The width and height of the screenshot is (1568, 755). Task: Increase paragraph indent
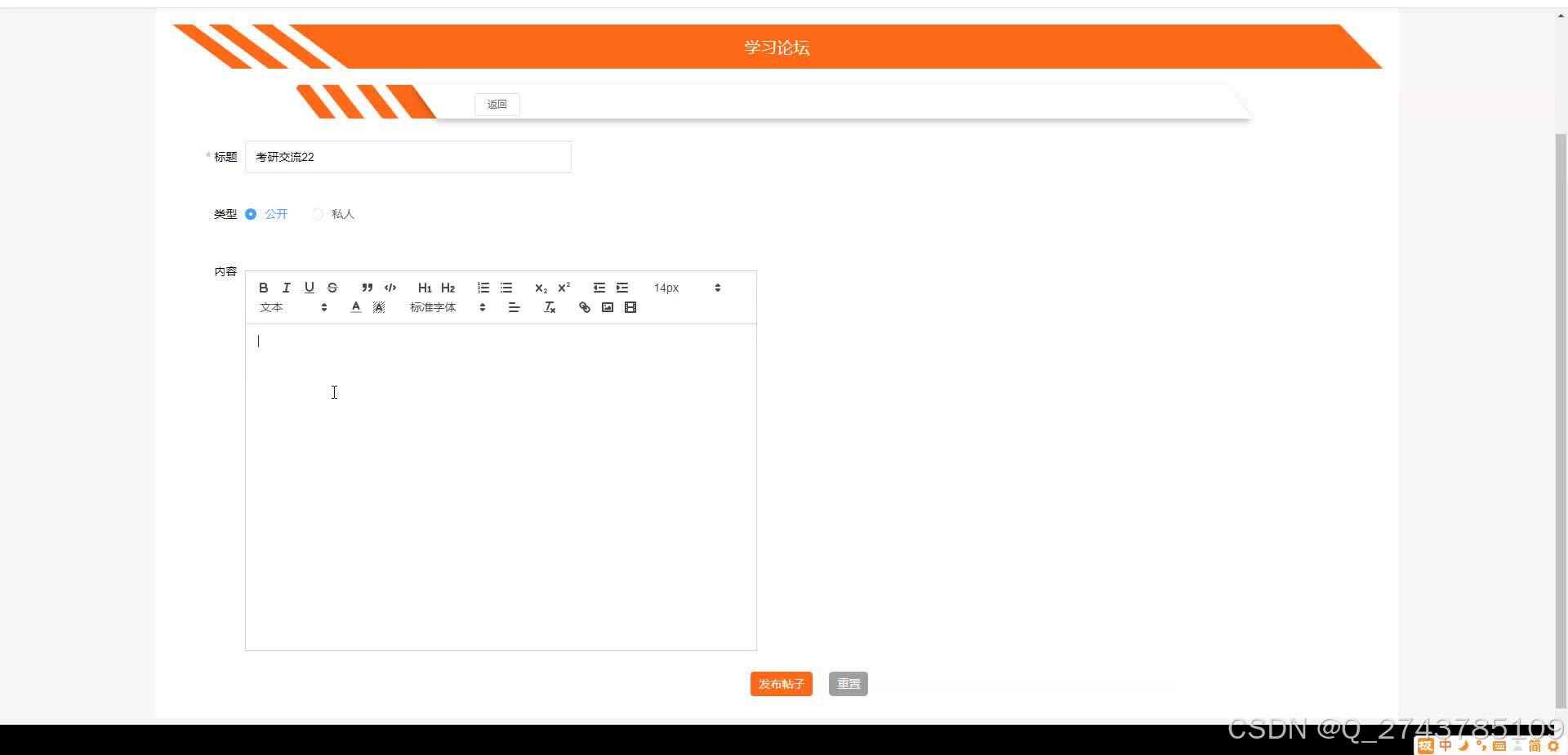click(622, 288)
